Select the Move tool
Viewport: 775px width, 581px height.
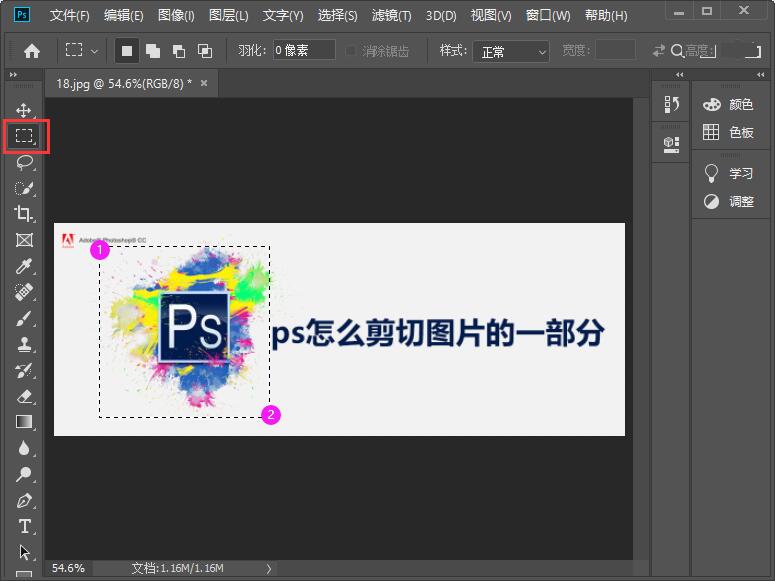coord(24,110)
